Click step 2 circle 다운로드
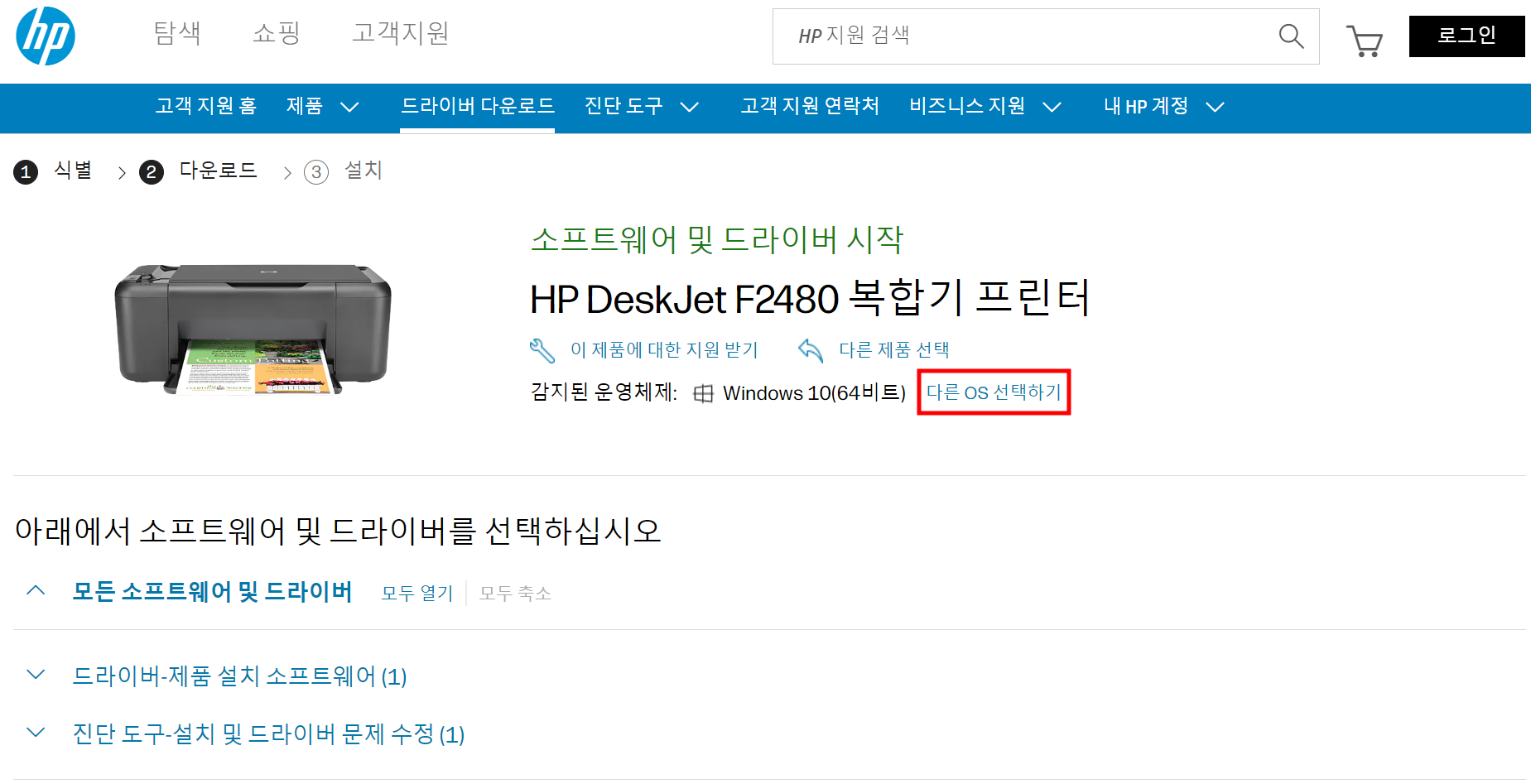 point(151,172)
